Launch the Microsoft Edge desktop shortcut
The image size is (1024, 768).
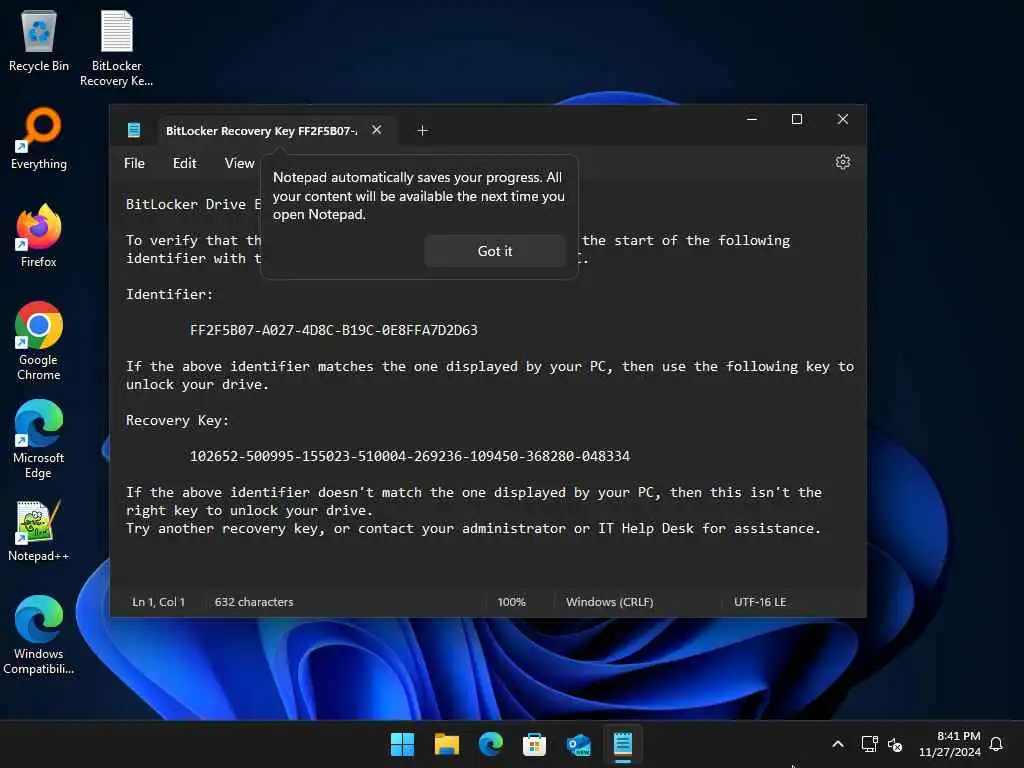[x=39, y=439]
